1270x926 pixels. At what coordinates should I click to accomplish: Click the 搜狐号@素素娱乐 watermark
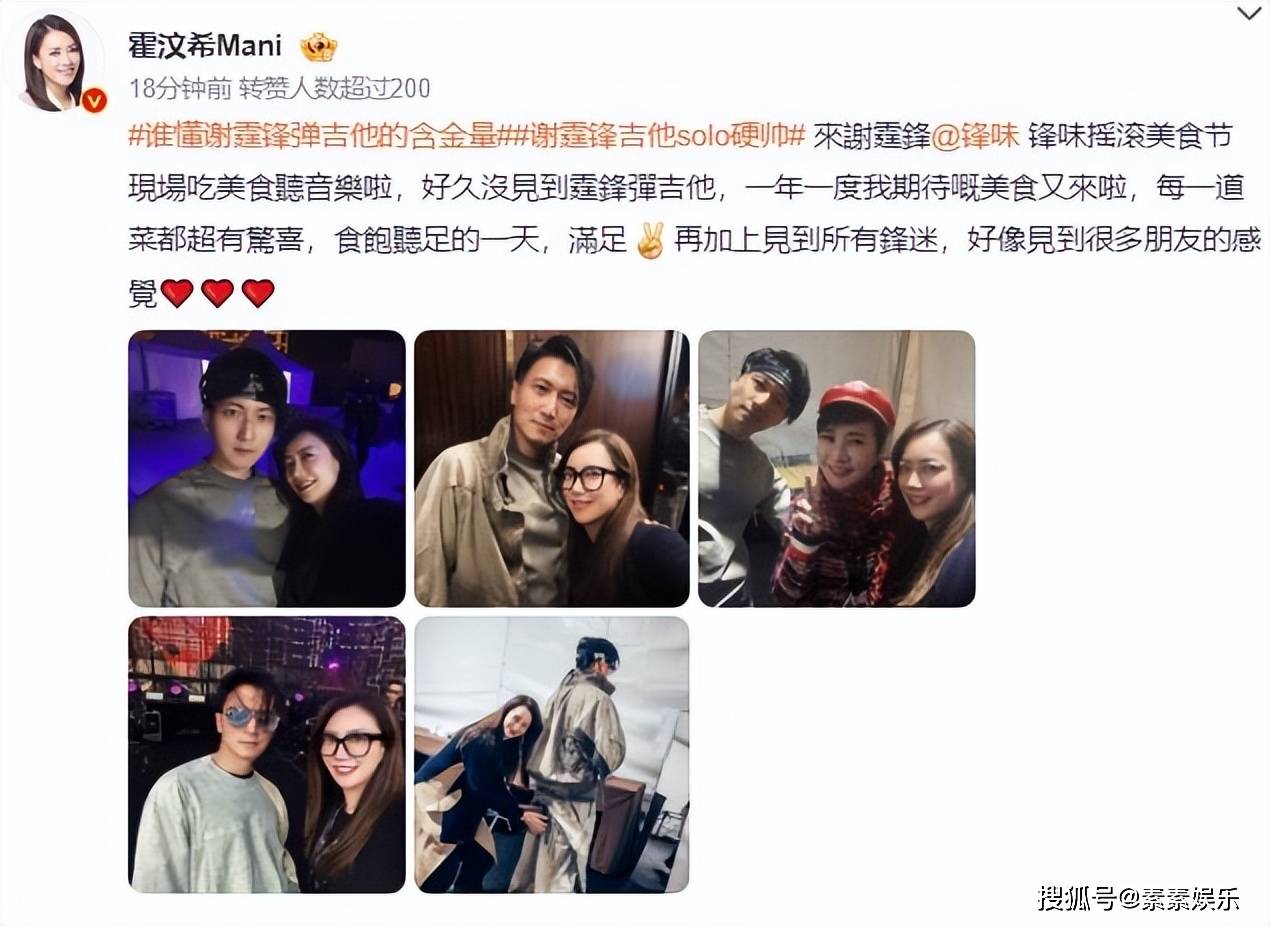coord(1138,897)
